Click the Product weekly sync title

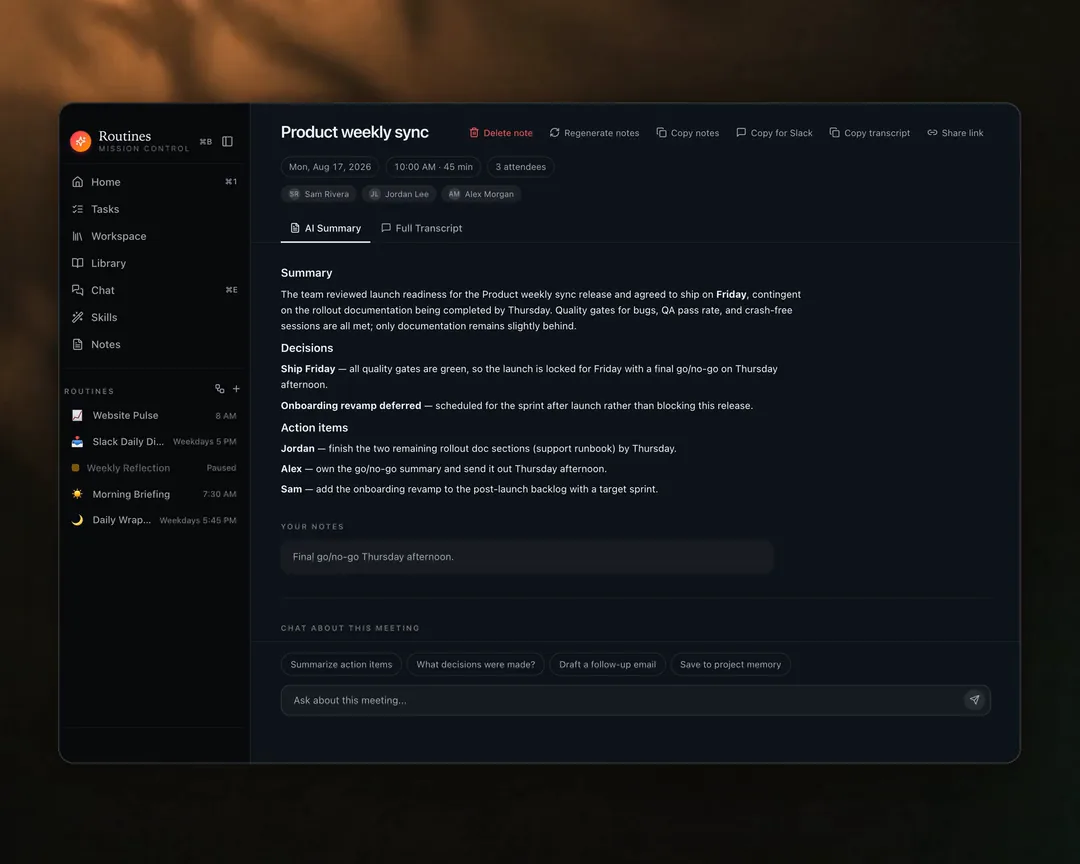[x=355, y=132]
